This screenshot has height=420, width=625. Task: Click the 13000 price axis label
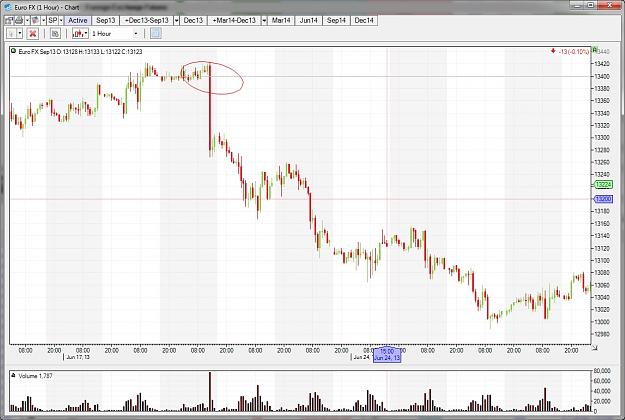[601, 322]
